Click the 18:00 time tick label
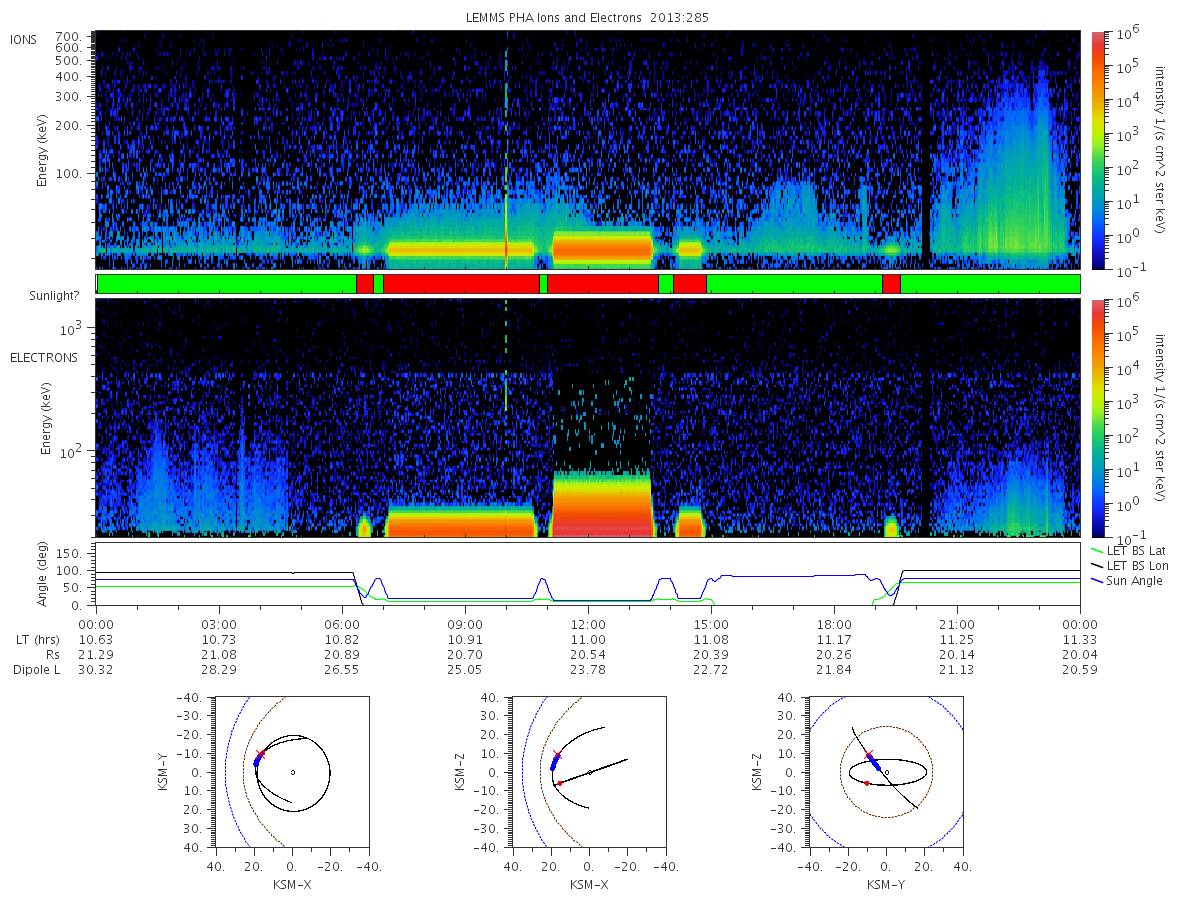1200x900 pixels. [x=834, y=623]
